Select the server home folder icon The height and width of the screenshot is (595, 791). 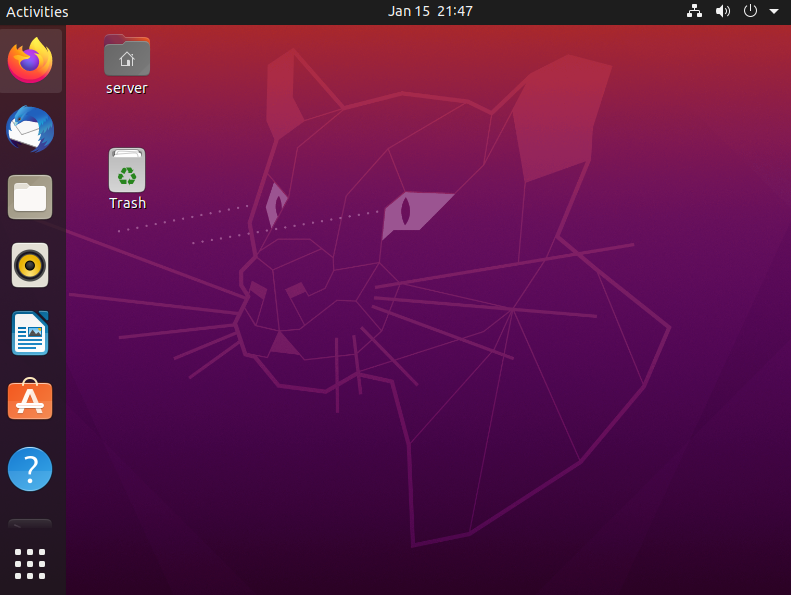point(127,56)
